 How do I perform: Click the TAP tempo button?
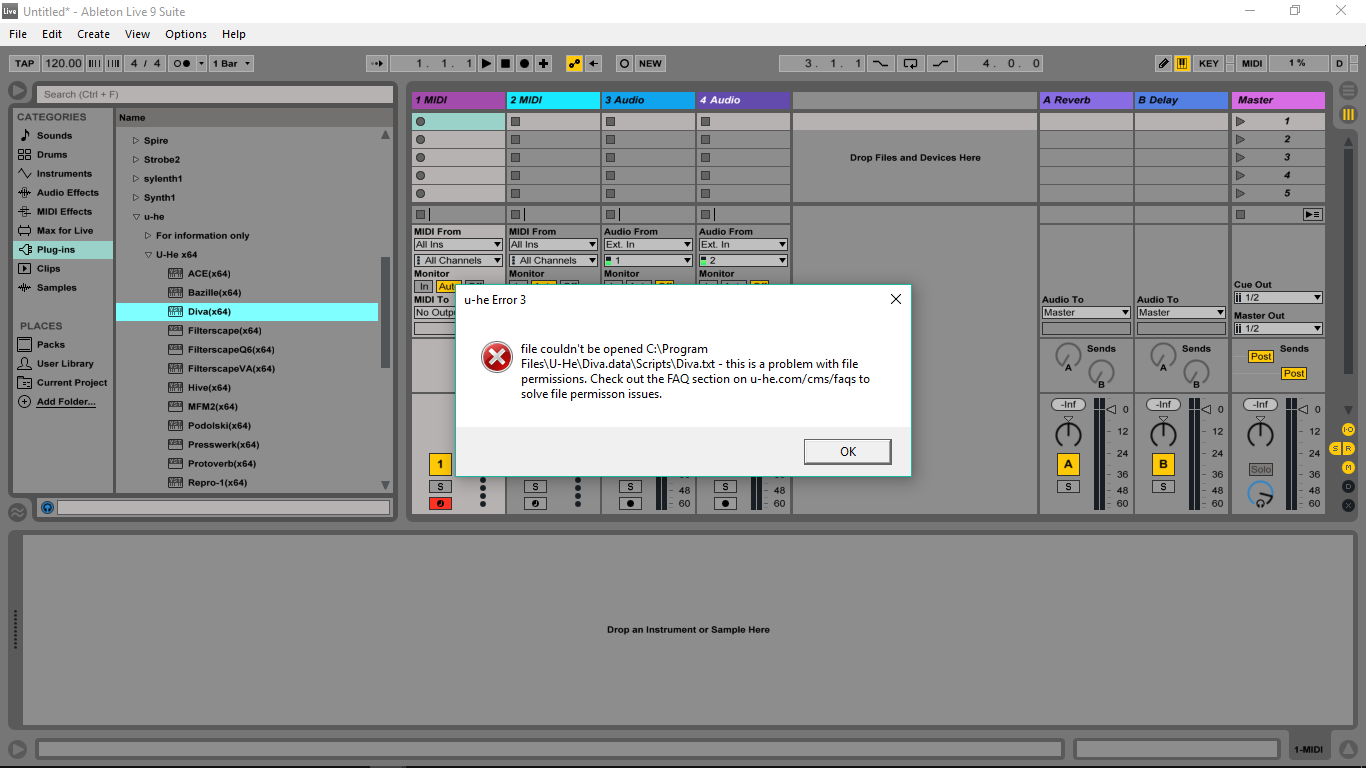[24, 63]
